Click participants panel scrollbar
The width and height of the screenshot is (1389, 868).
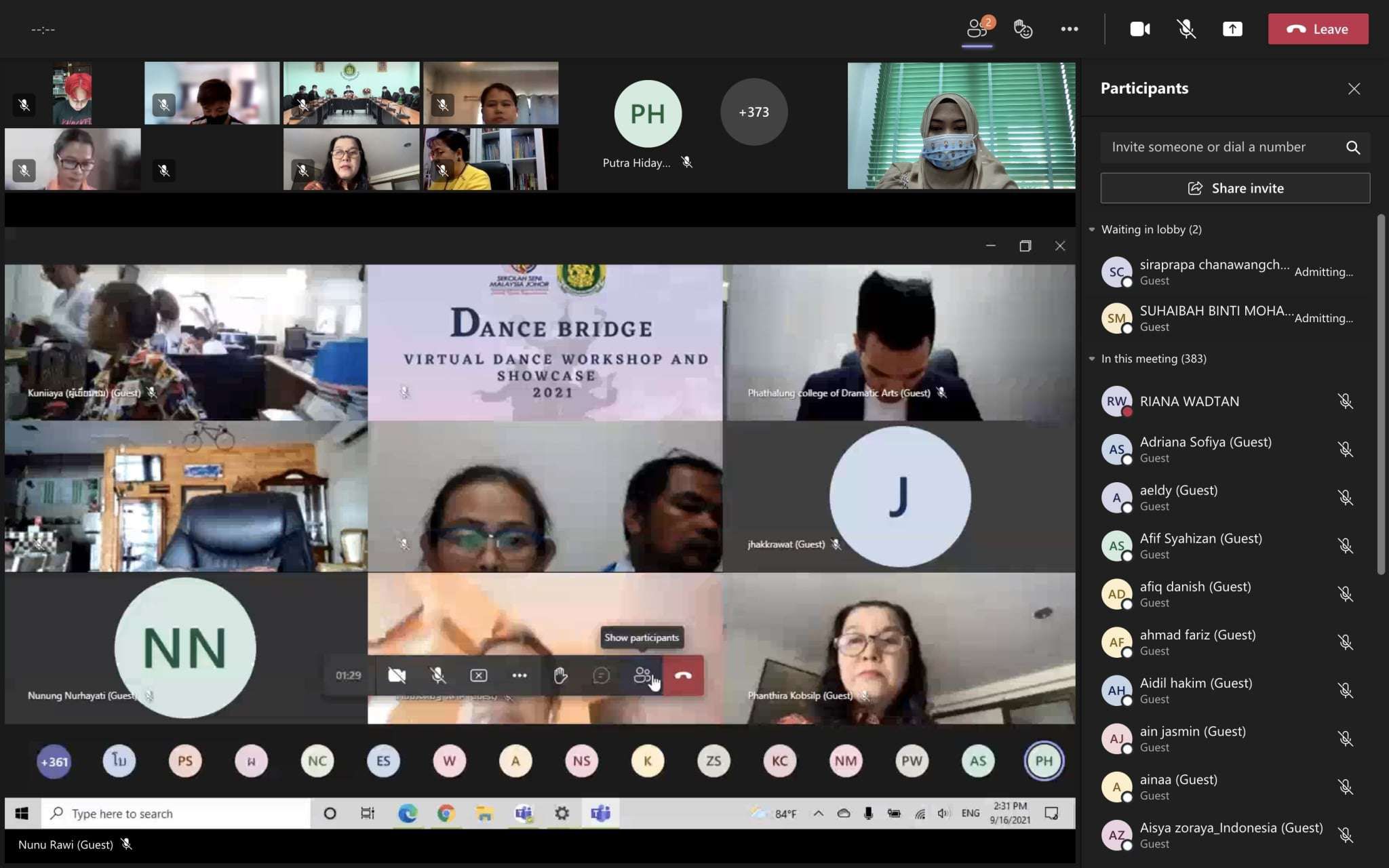pos(1381,393)
